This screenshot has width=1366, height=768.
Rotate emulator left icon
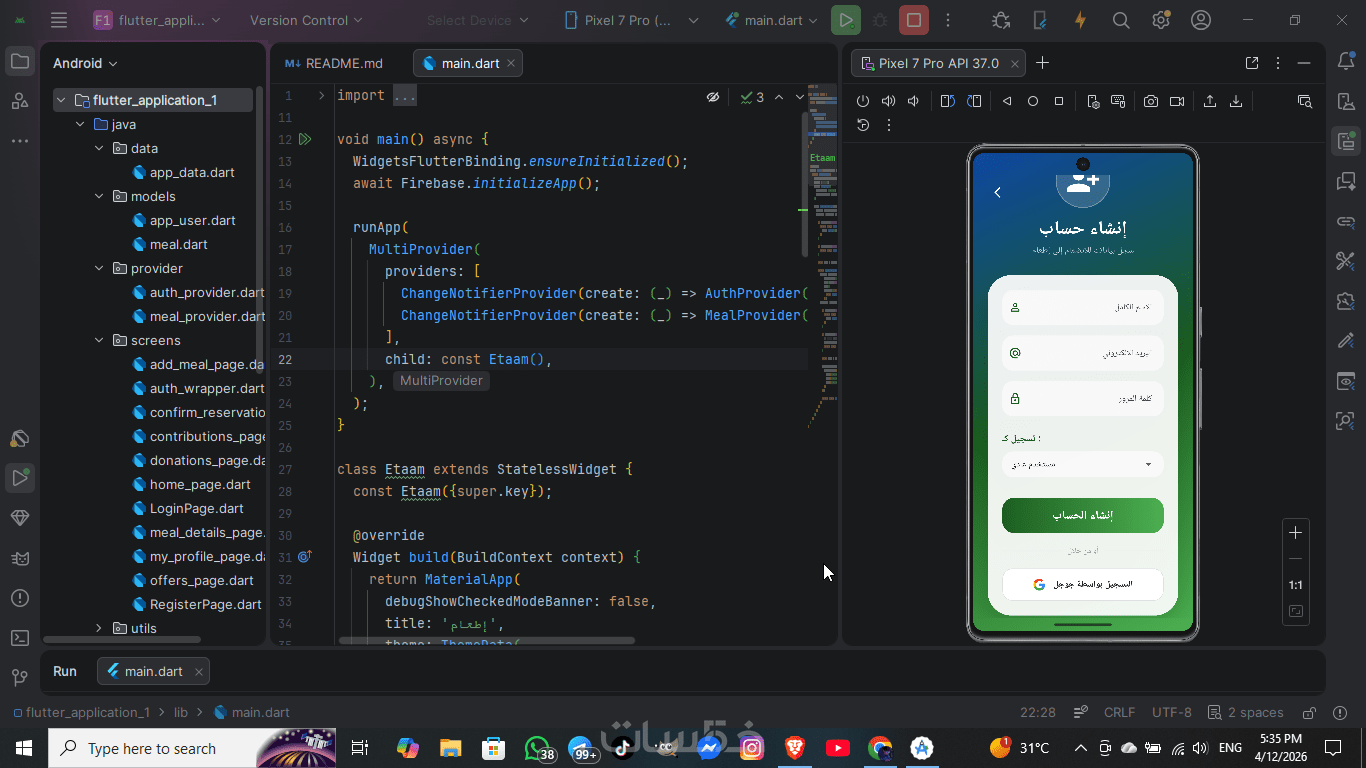tap(948, 101)
